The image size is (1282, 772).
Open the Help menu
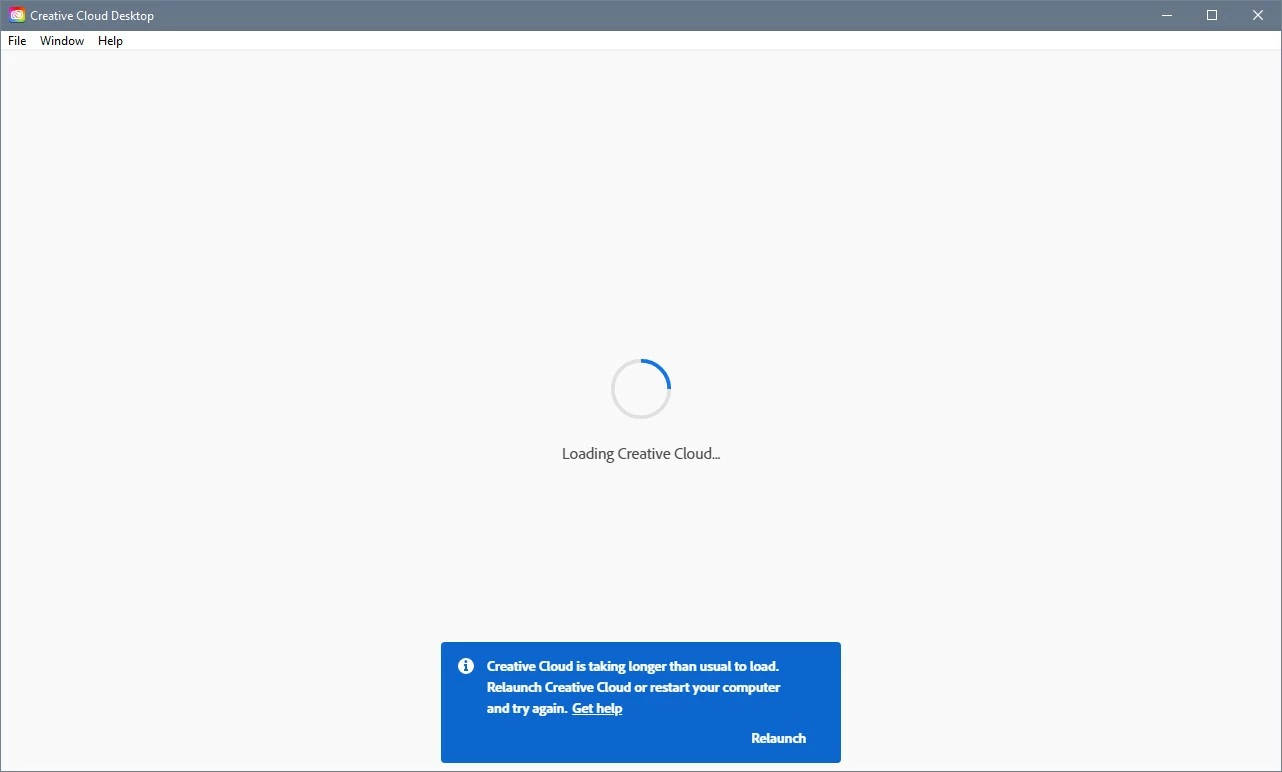(x=110, y=41)
